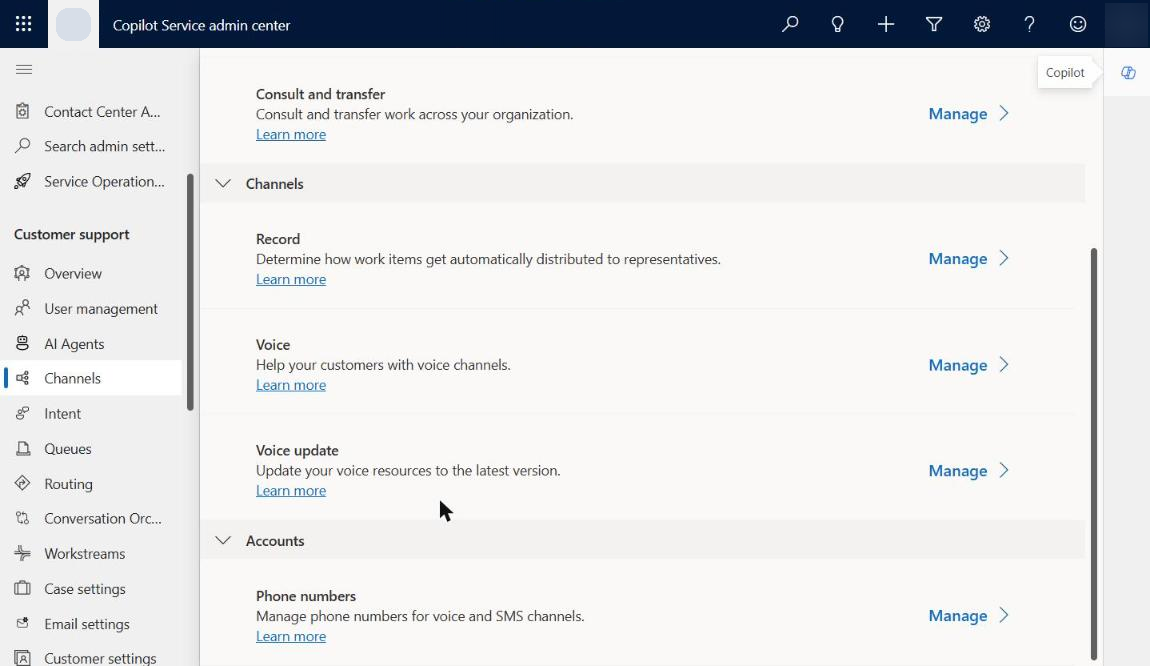The height and width of the screenshot is (666, 1150).
Task: Click the Channels sidebar icon
Action: pyautogui.click(x=23, y=378)
